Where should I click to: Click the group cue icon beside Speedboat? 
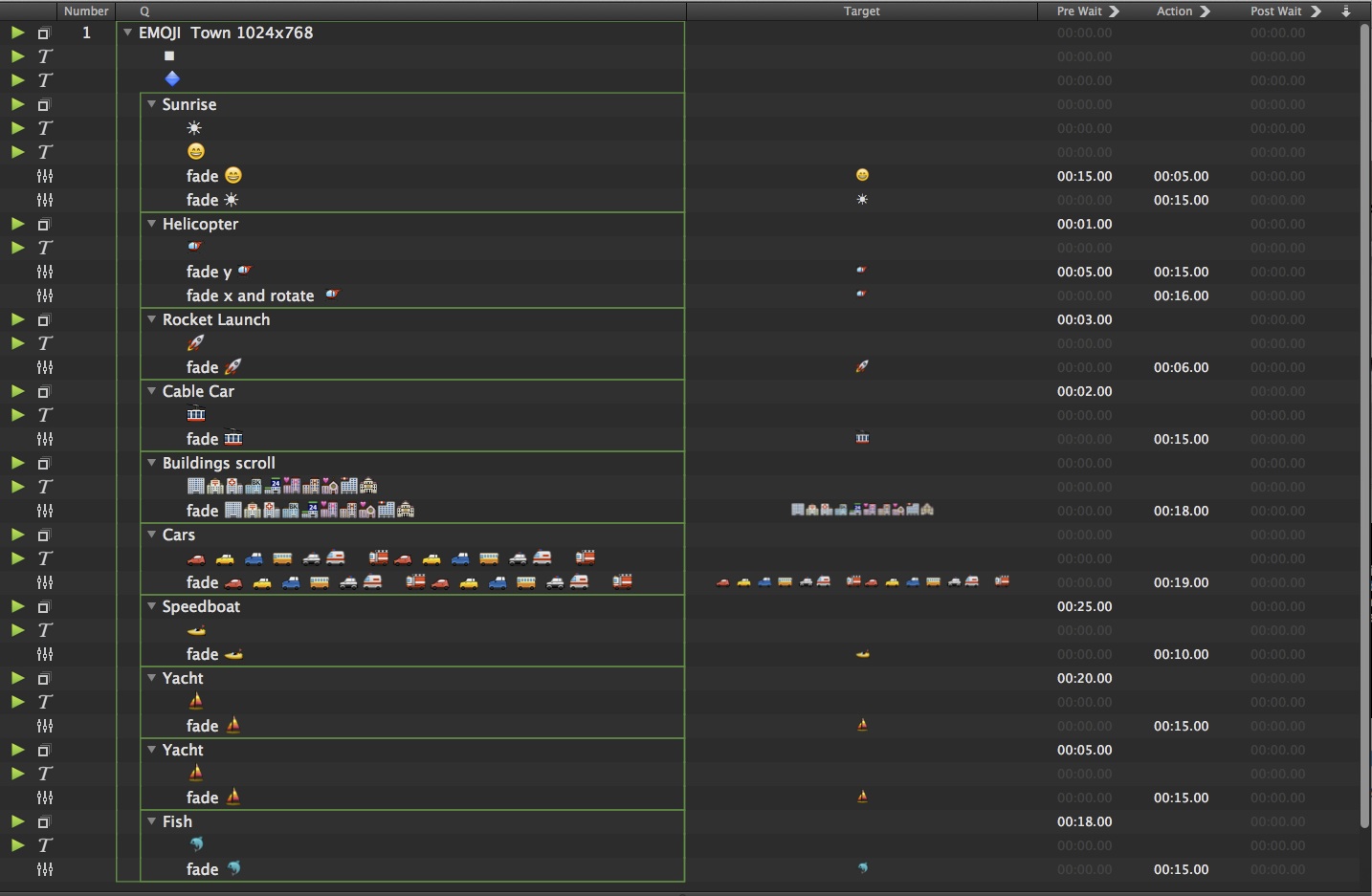click(x=43, y=607)
